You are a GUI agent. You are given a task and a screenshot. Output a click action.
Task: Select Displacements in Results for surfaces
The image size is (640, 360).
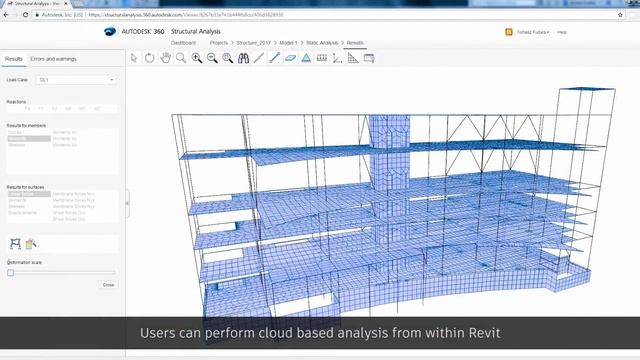coord(22,213)
